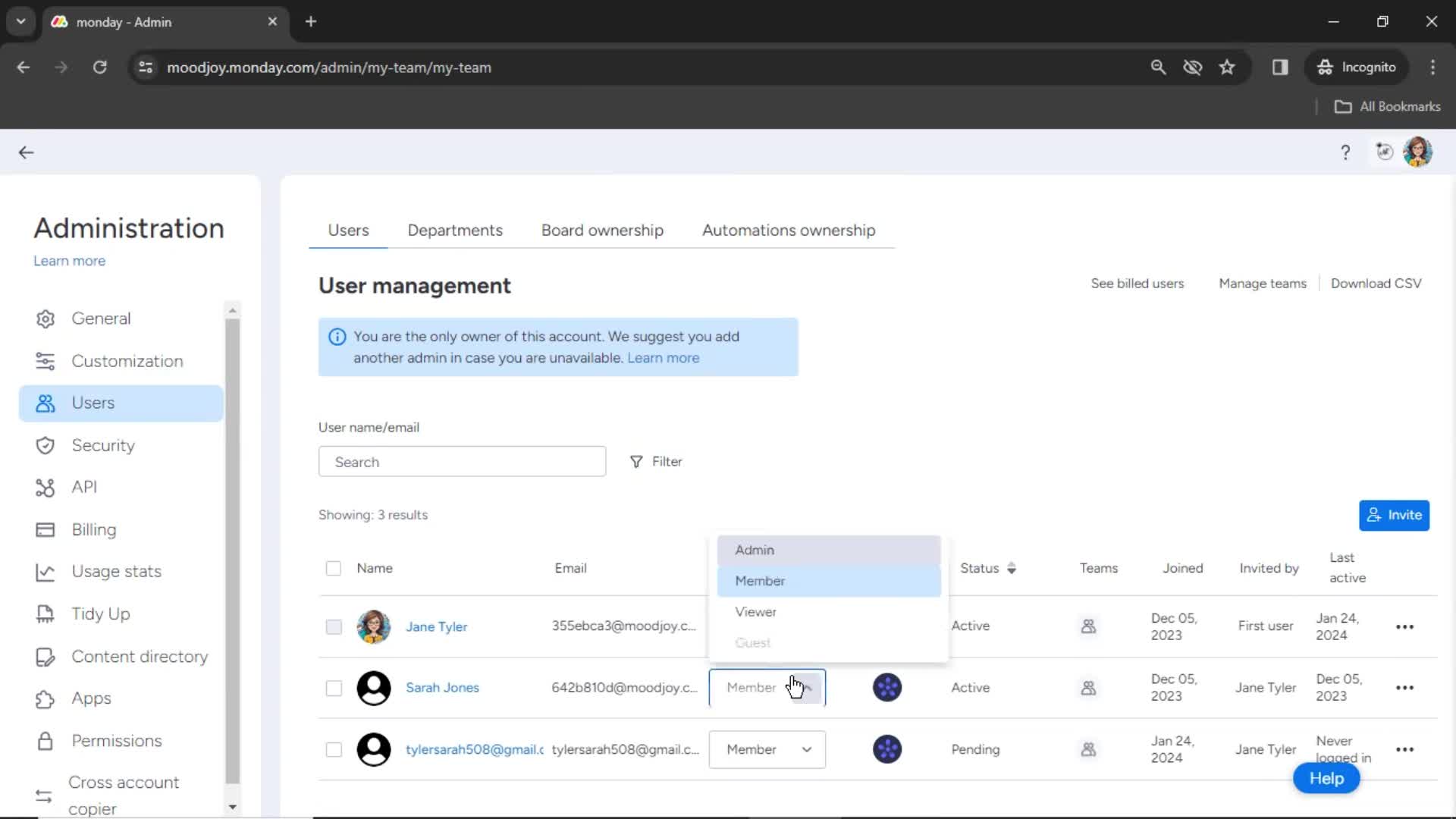Switch to Departments tab
Screen dimensions: 1456x819
click(455, 231)
